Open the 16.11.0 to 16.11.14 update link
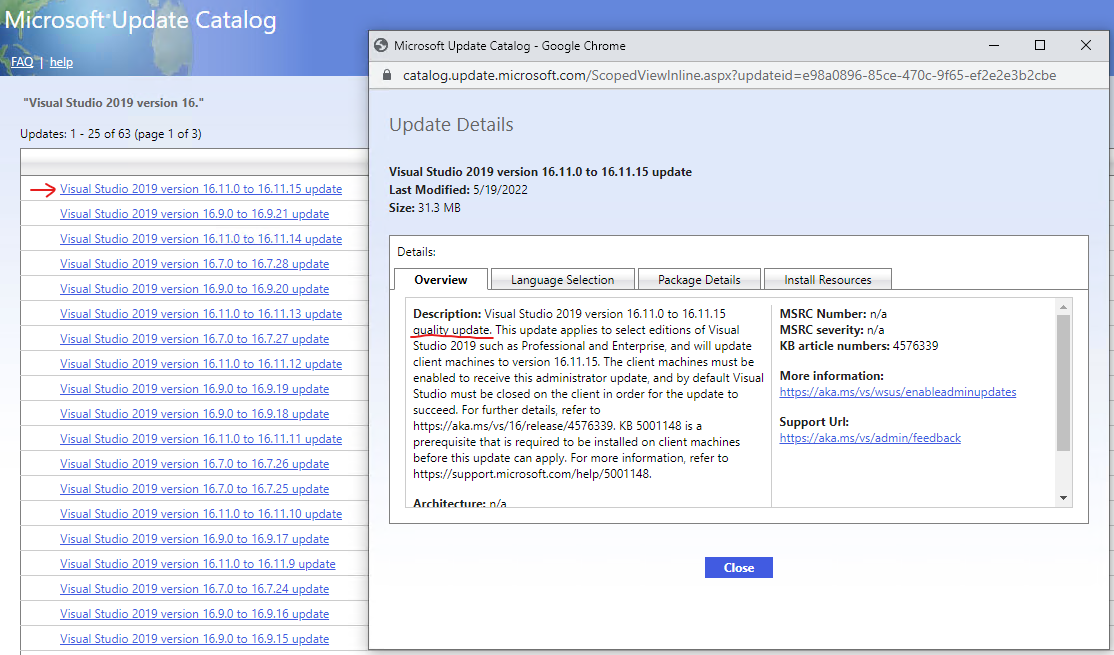 click(x=201, y=239)
